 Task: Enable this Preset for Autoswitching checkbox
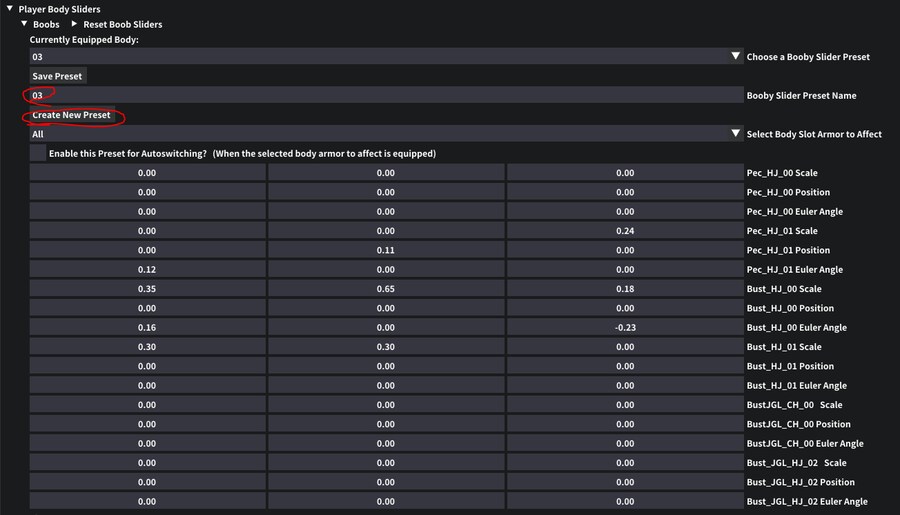38,154
